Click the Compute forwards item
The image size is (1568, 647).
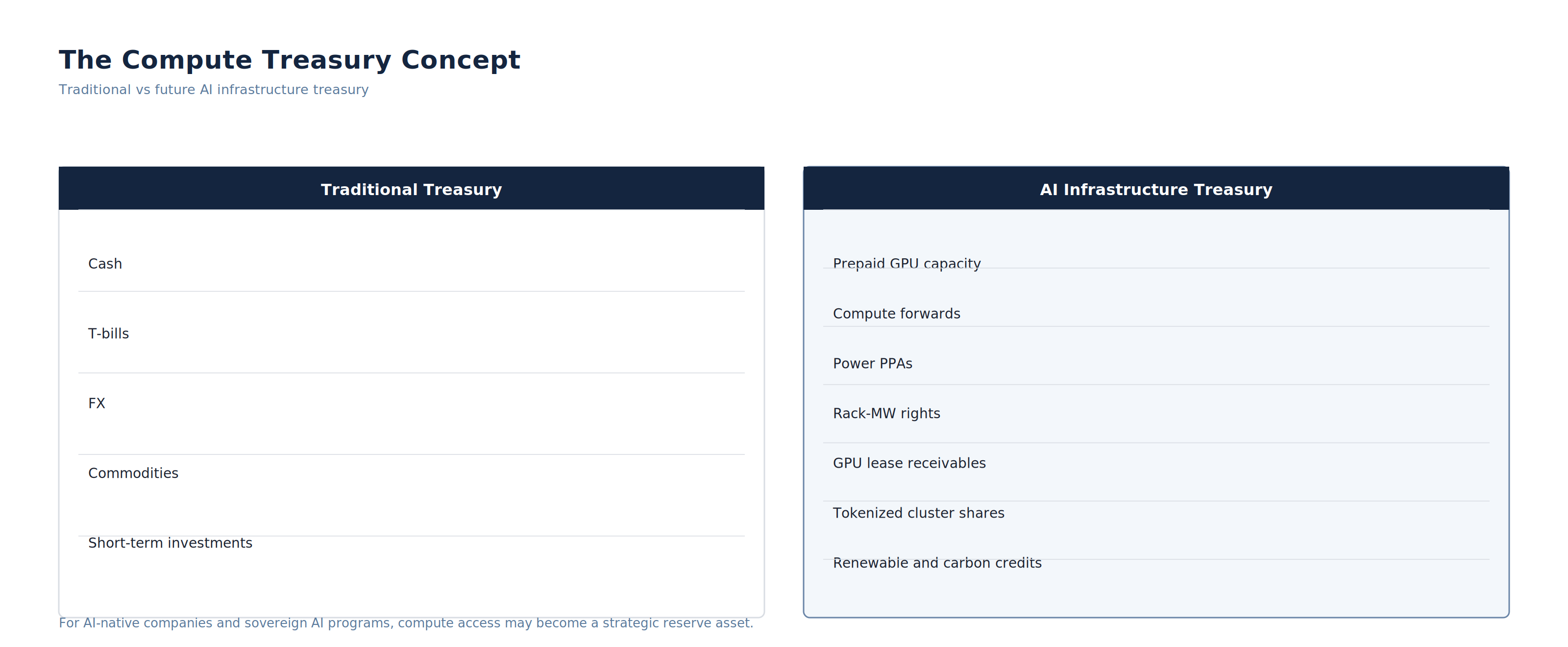[x=897, y=314]
